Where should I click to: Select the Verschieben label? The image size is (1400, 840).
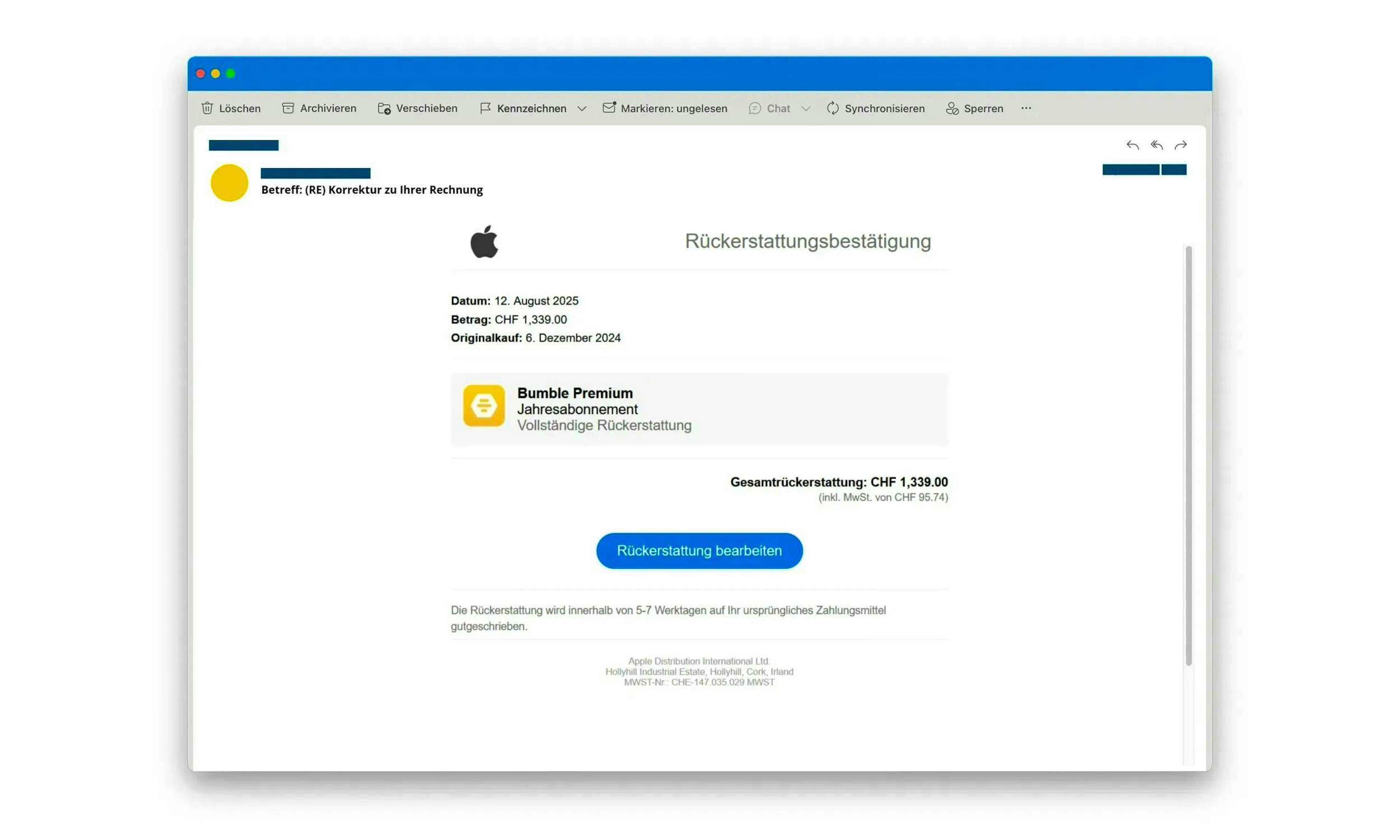427,108
